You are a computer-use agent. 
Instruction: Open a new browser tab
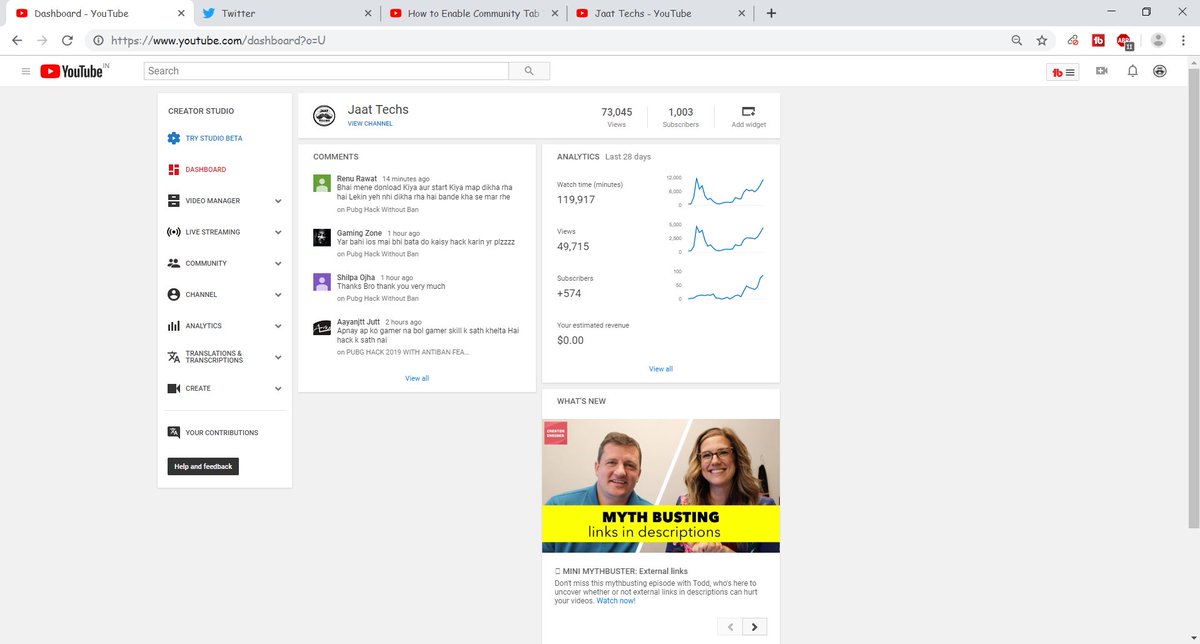[771, 13]
